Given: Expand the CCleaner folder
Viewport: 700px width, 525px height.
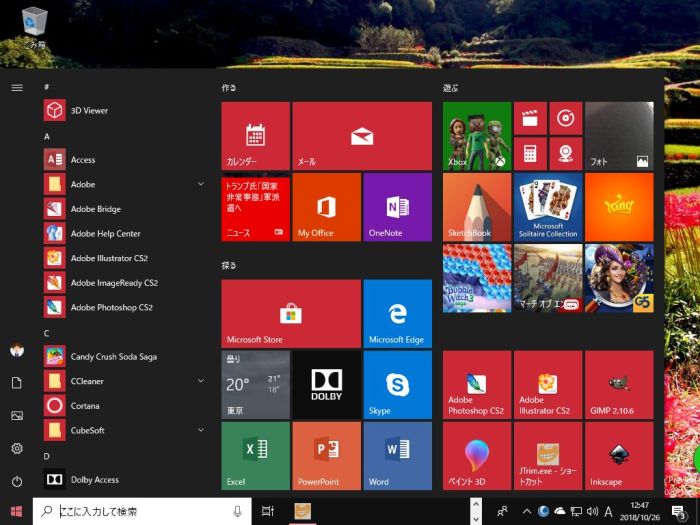Looking at the screenshot, I should (201, 381).
